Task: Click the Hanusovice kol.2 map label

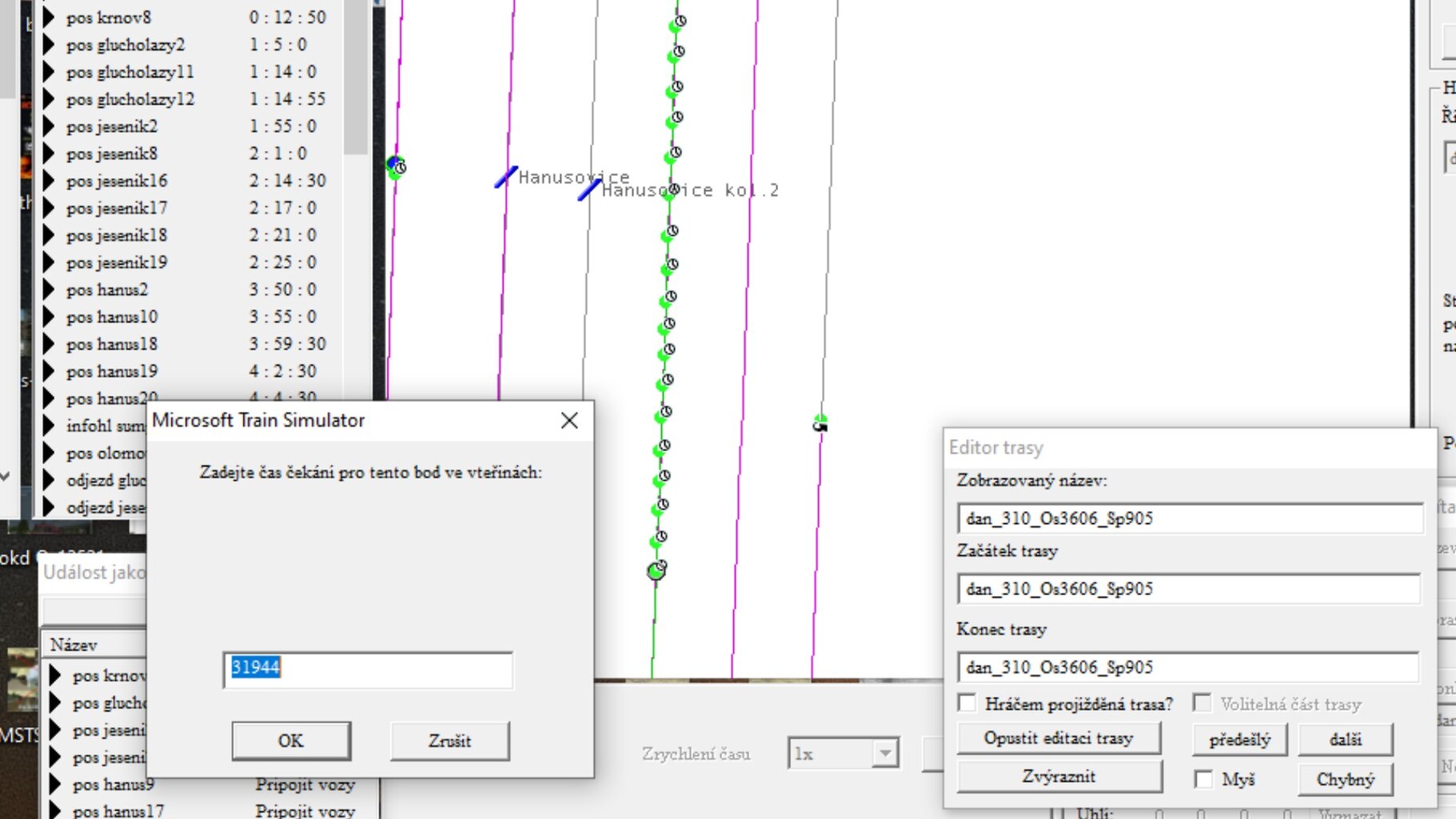Action: 690,190
